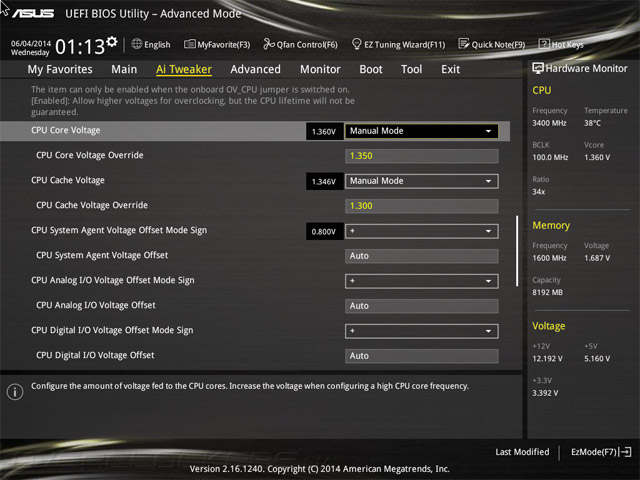Open CPU Cache Voltage Manual Mode dropdown
The height and width of the screenshot is (480, 640).
pyautogui.click(x=422, y=181)
